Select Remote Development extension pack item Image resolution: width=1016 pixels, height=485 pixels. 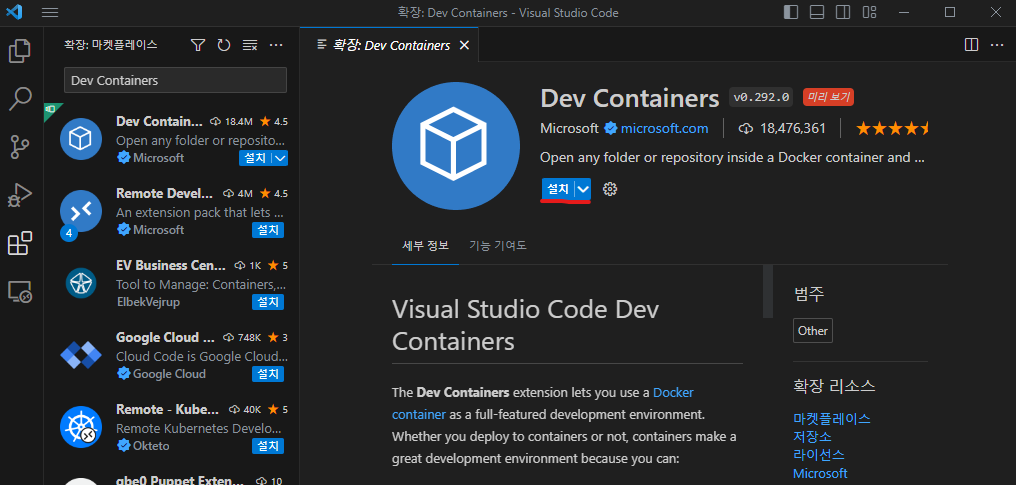[x=172, y=211]
